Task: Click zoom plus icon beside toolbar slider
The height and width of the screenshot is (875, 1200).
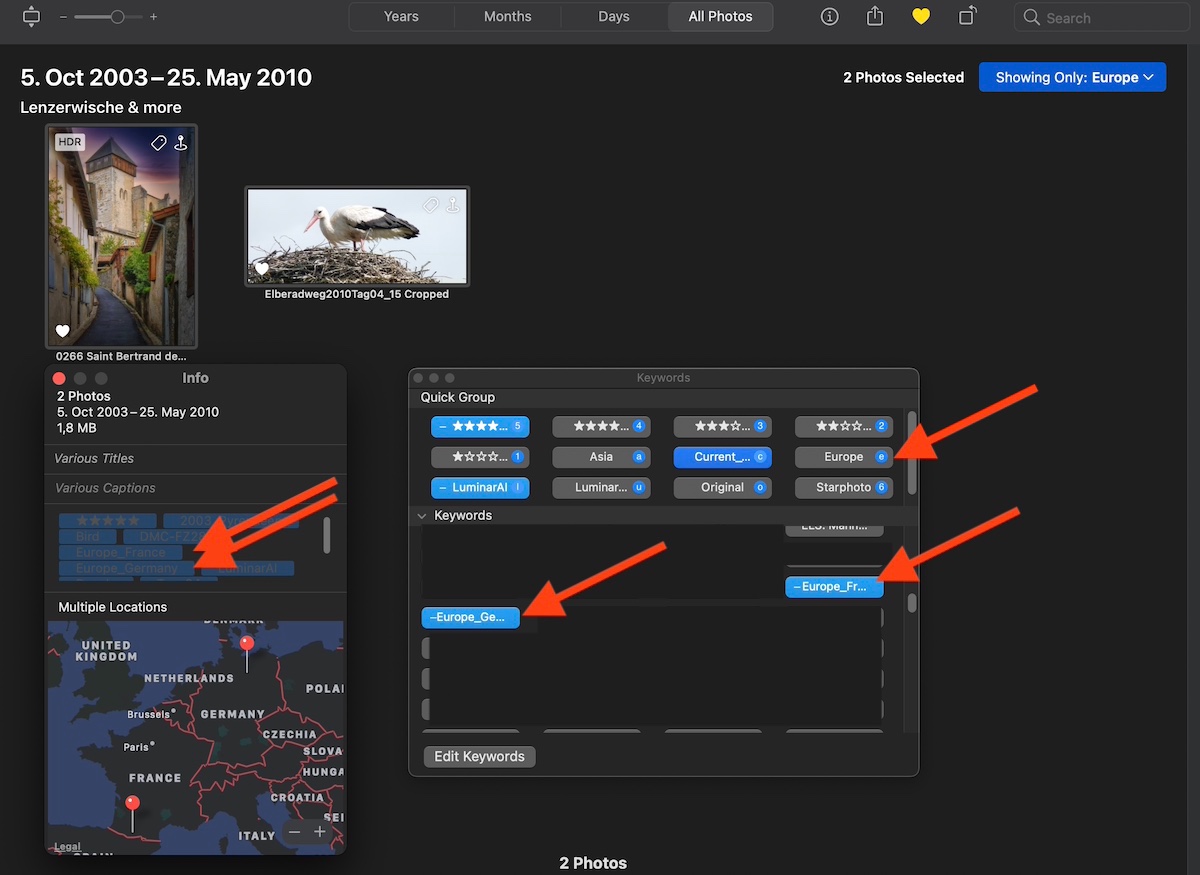Action: [x=153, y=17]
